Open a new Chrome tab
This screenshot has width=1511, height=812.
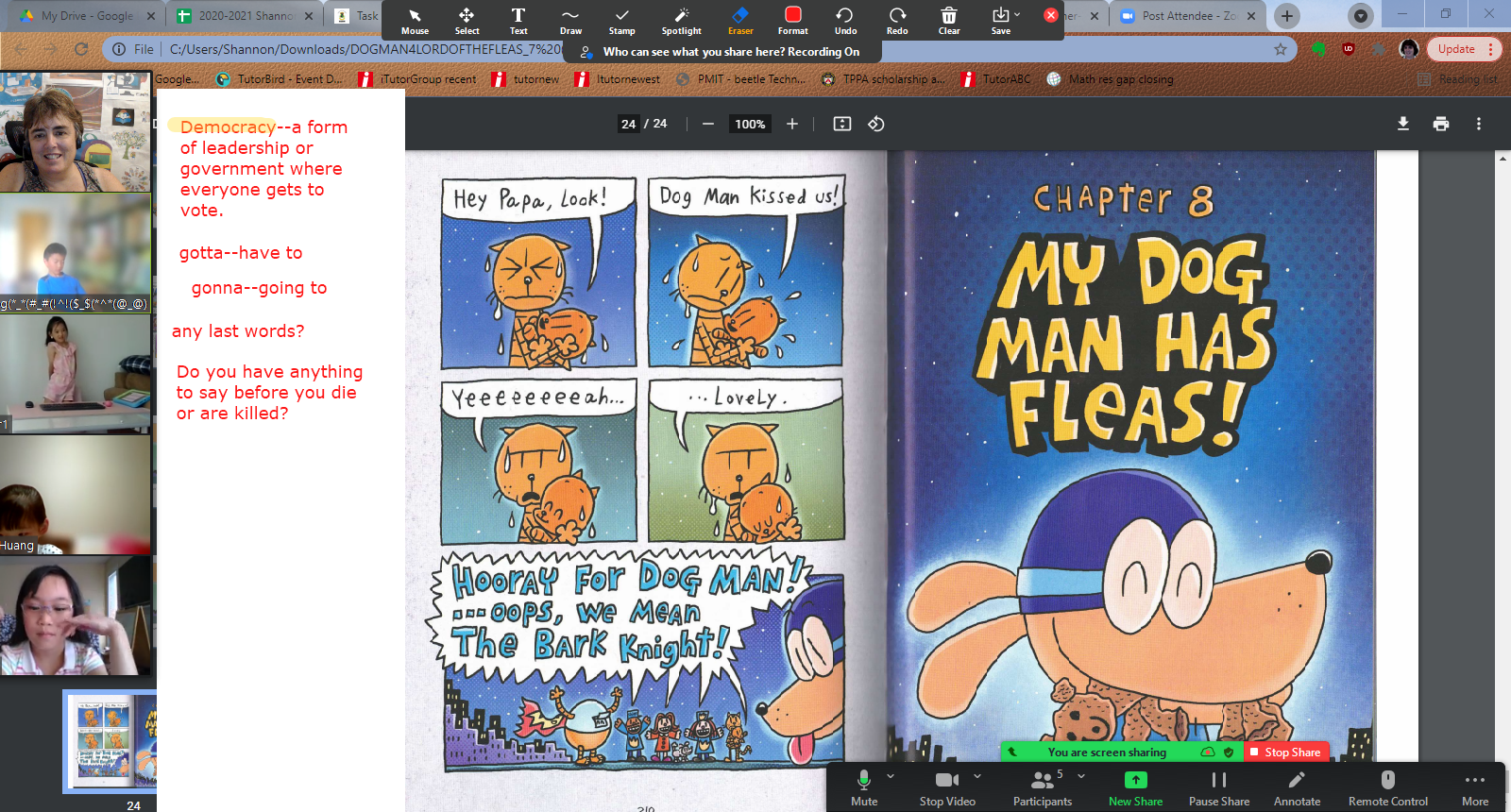[x=1286, y=16]
